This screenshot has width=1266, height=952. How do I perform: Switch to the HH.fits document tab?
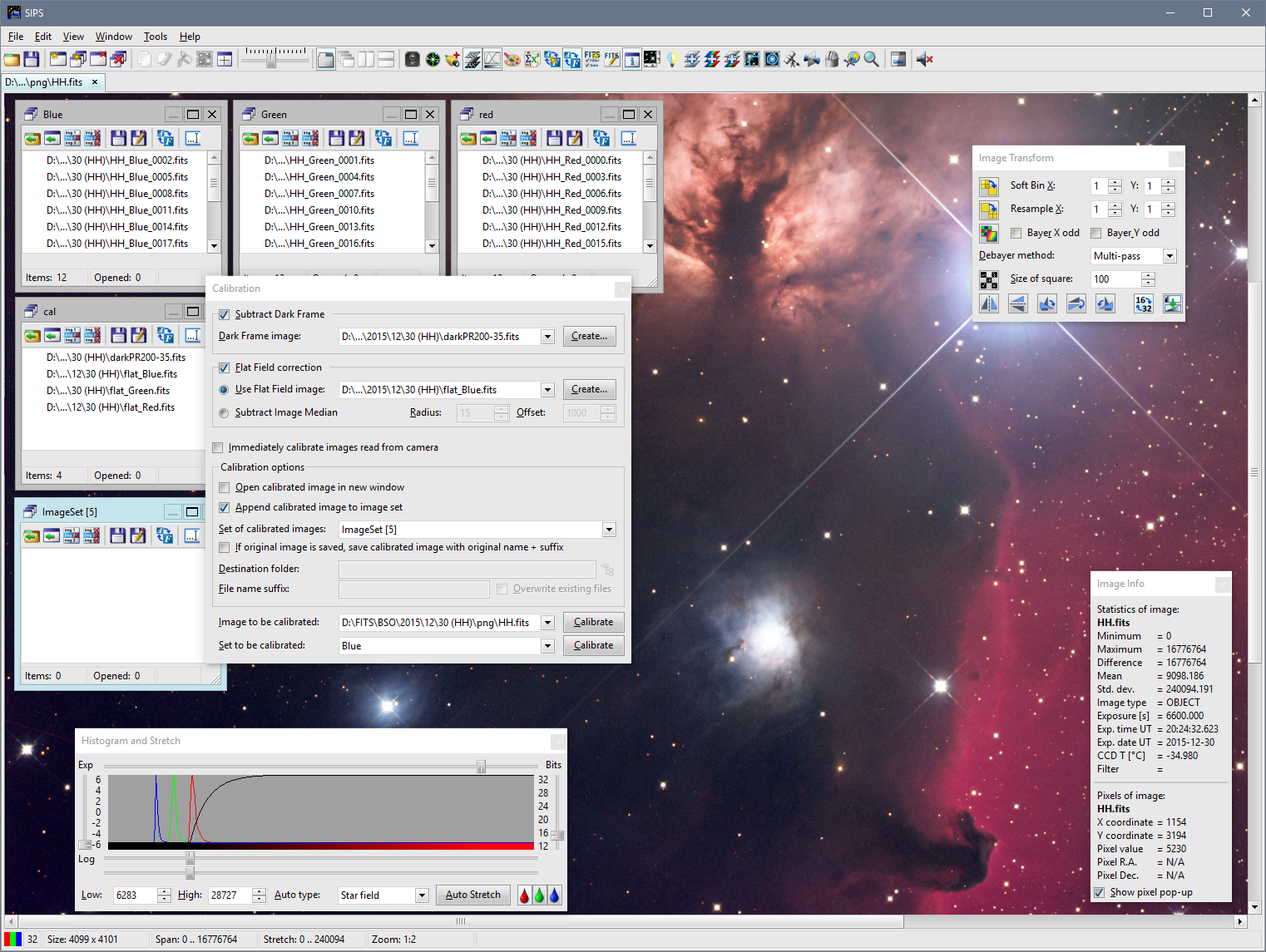[45, 82]
